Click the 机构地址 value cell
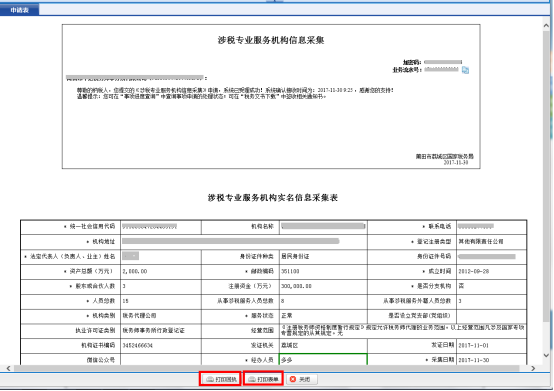This screenshot has width=554, height=391. pyautogui.click(x=244, y=242)
